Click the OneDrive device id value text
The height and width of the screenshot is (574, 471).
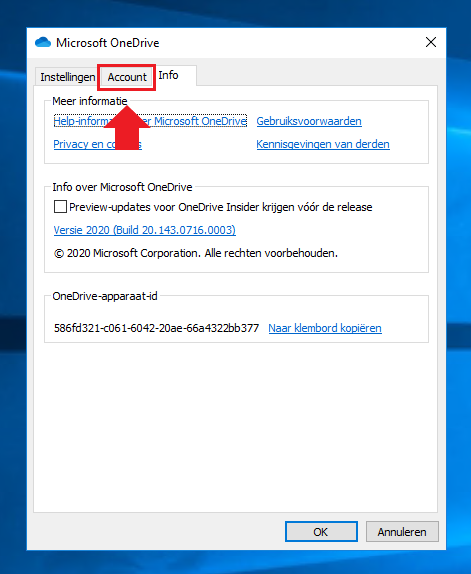point(156,328)
